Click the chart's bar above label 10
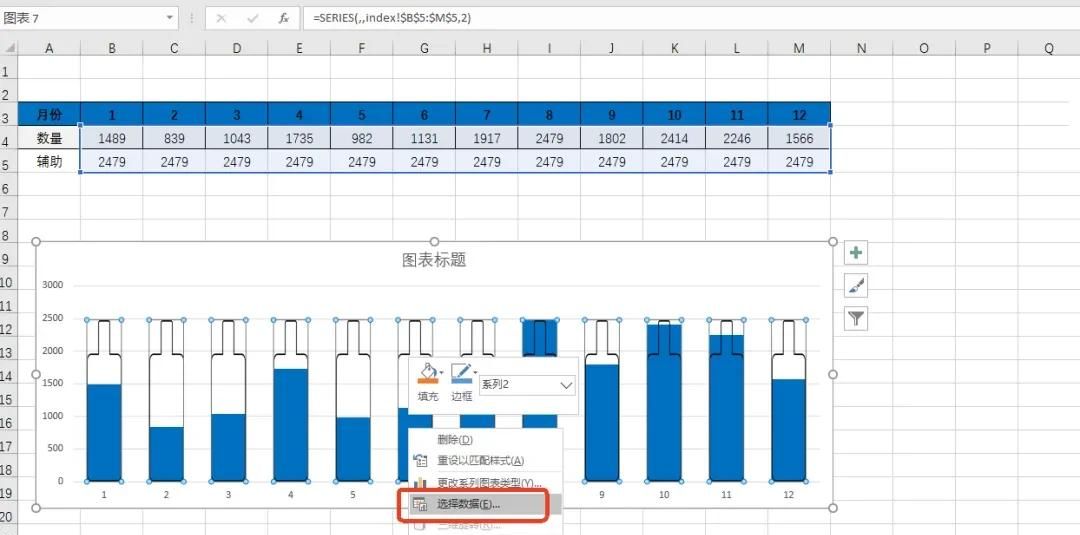This screenshot has height=535, width=1080. coord(664,403)
